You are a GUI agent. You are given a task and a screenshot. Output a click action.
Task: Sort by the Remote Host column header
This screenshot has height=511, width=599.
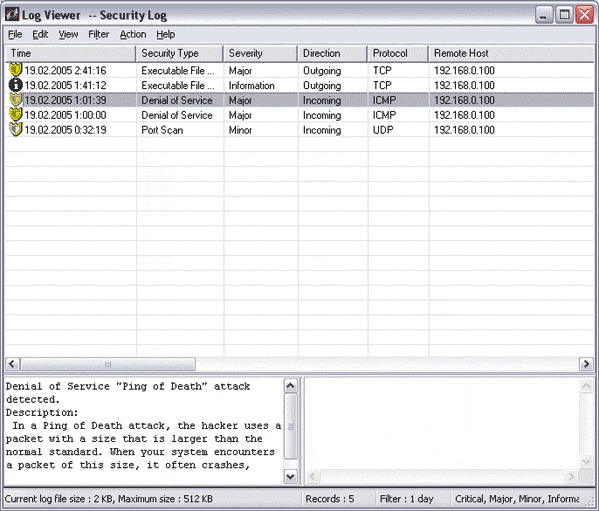pyautogui.click(x=511, y=53)
